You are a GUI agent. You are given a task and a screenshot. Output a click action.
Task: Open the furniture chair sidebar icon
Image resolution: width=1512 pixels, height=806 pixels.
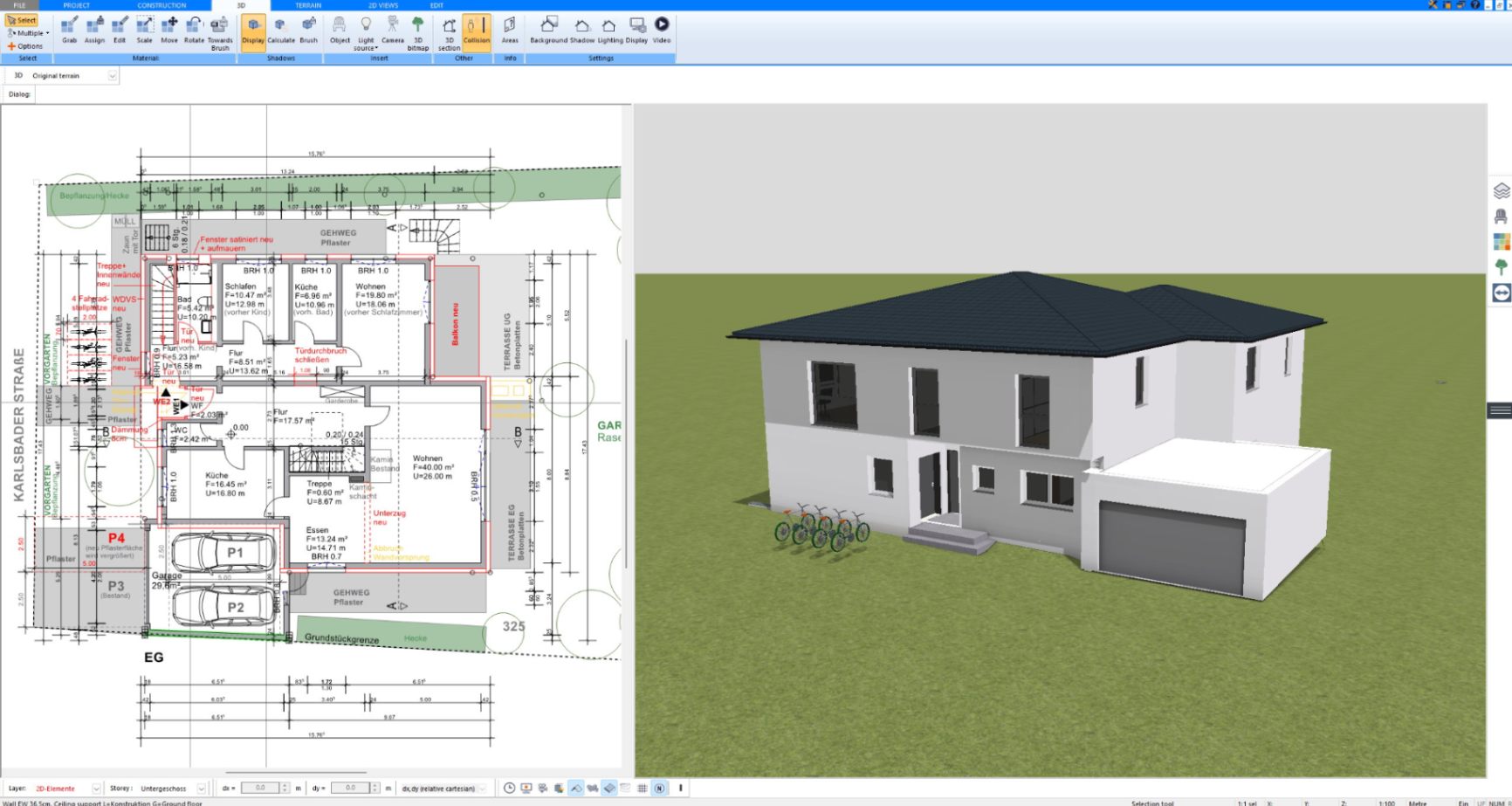(1502, 216)
